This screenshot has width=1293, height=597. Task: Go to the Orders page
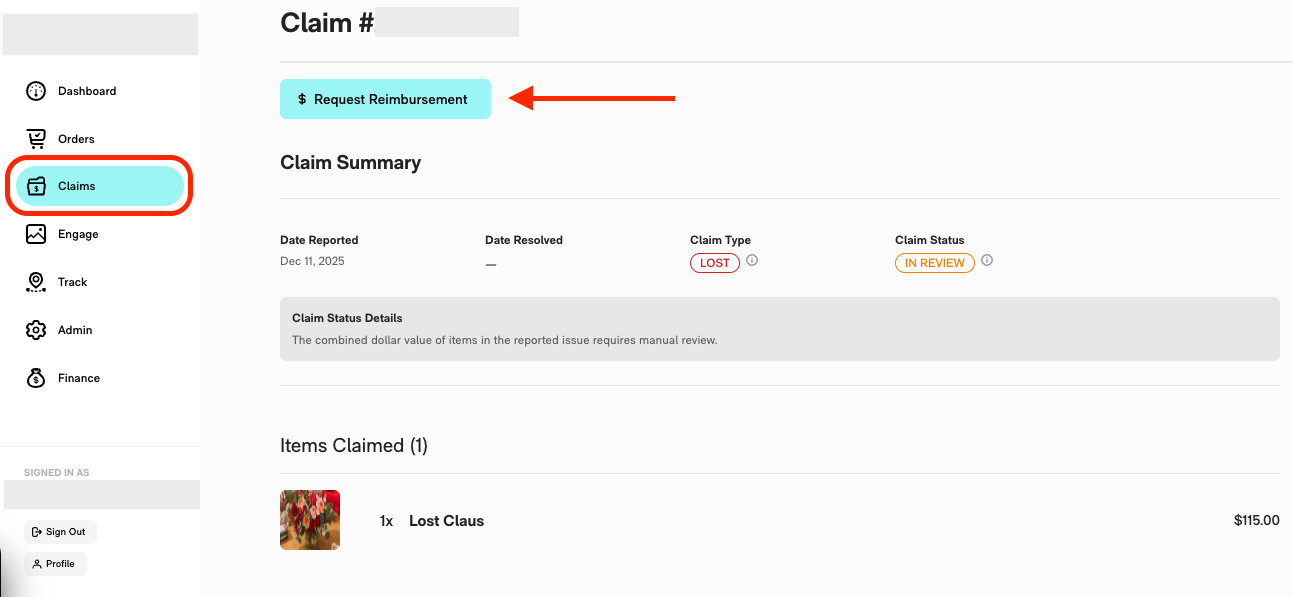(76, 139)
